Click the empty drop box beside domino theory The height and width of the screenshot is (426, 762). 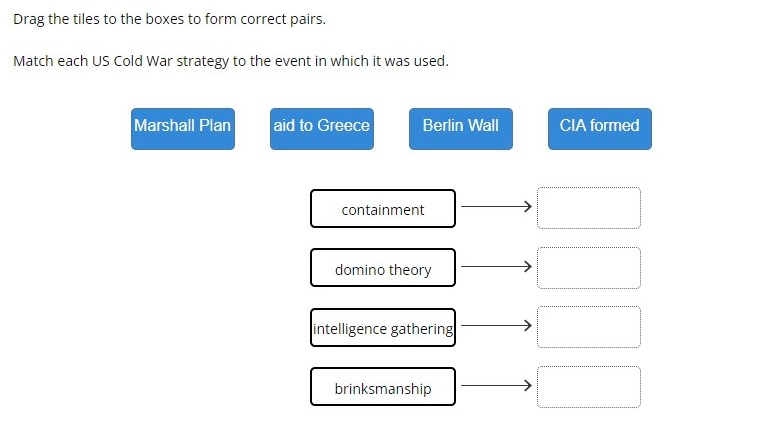click(589, 268)
